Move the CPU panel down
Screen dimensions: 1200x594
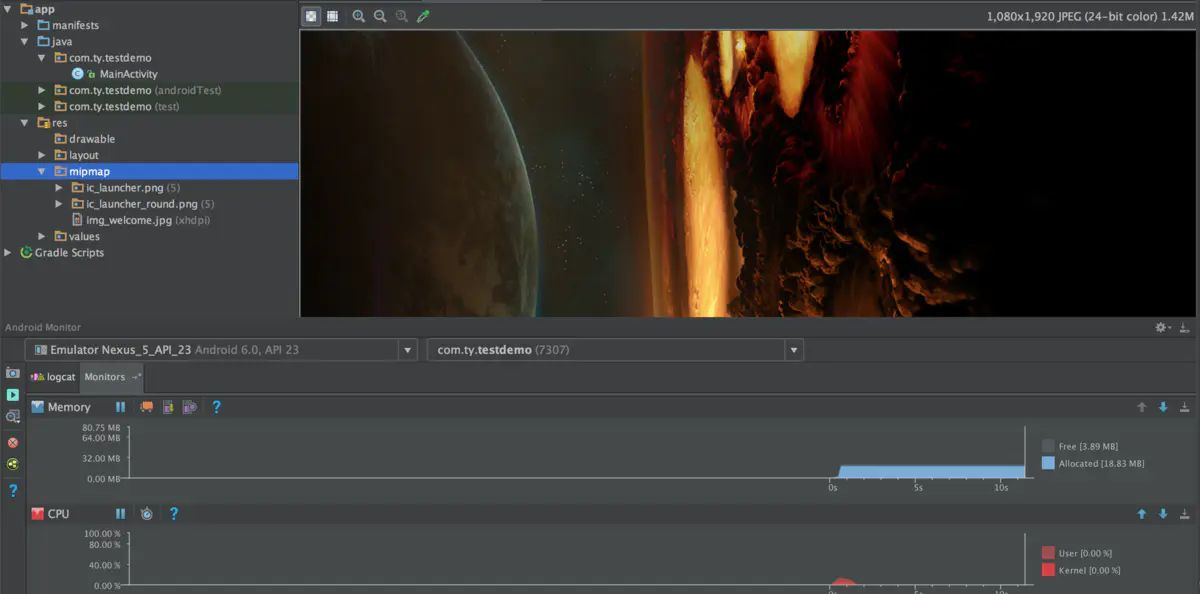coord(1163,513)
